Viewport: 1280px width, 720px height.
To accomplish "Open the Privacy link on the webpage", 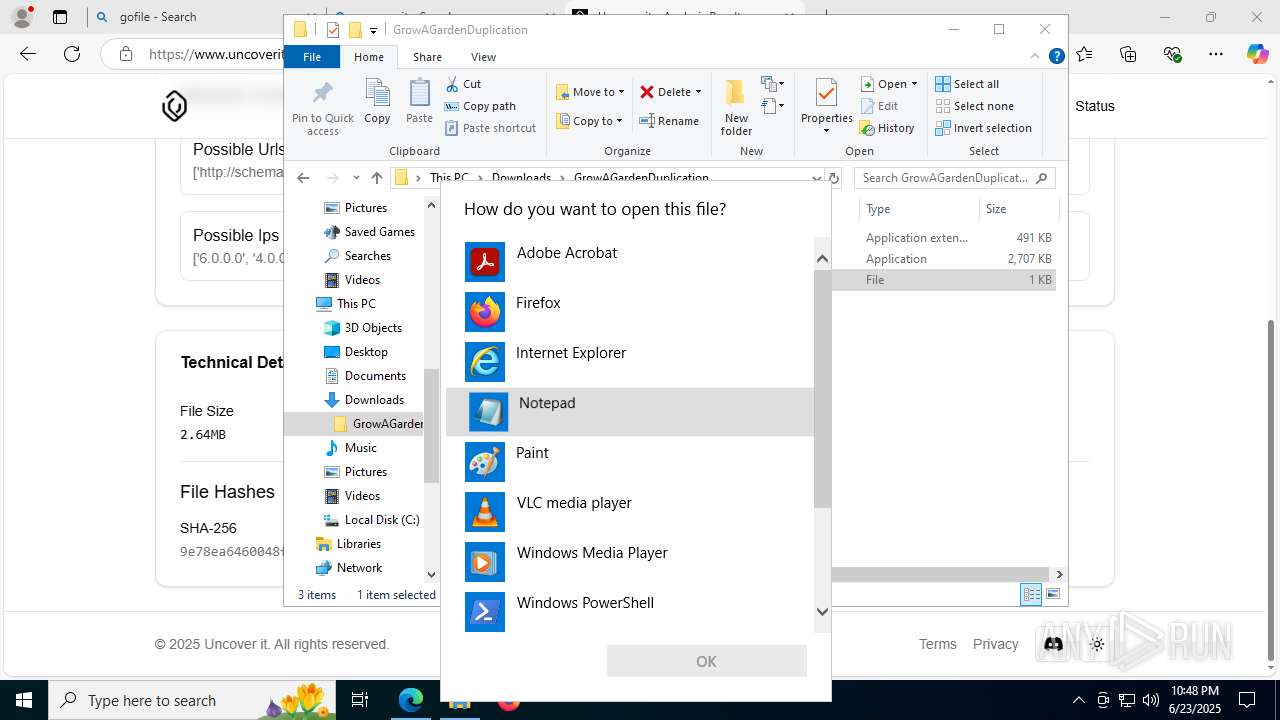I will pyautogui.click(x=995, y=644).
